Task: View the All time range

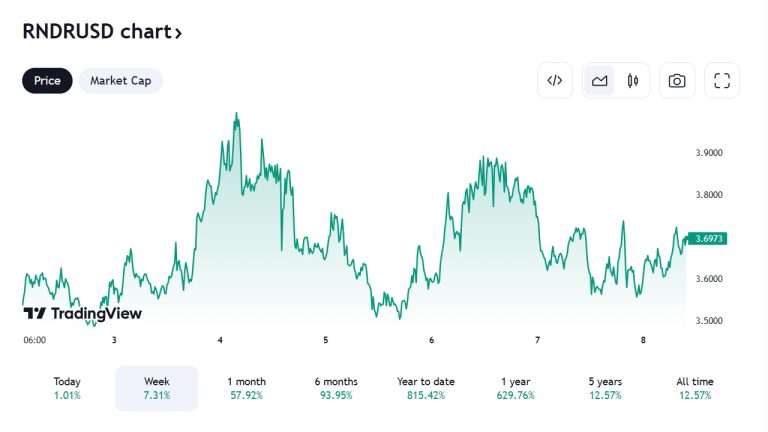Action: [695, 388]
